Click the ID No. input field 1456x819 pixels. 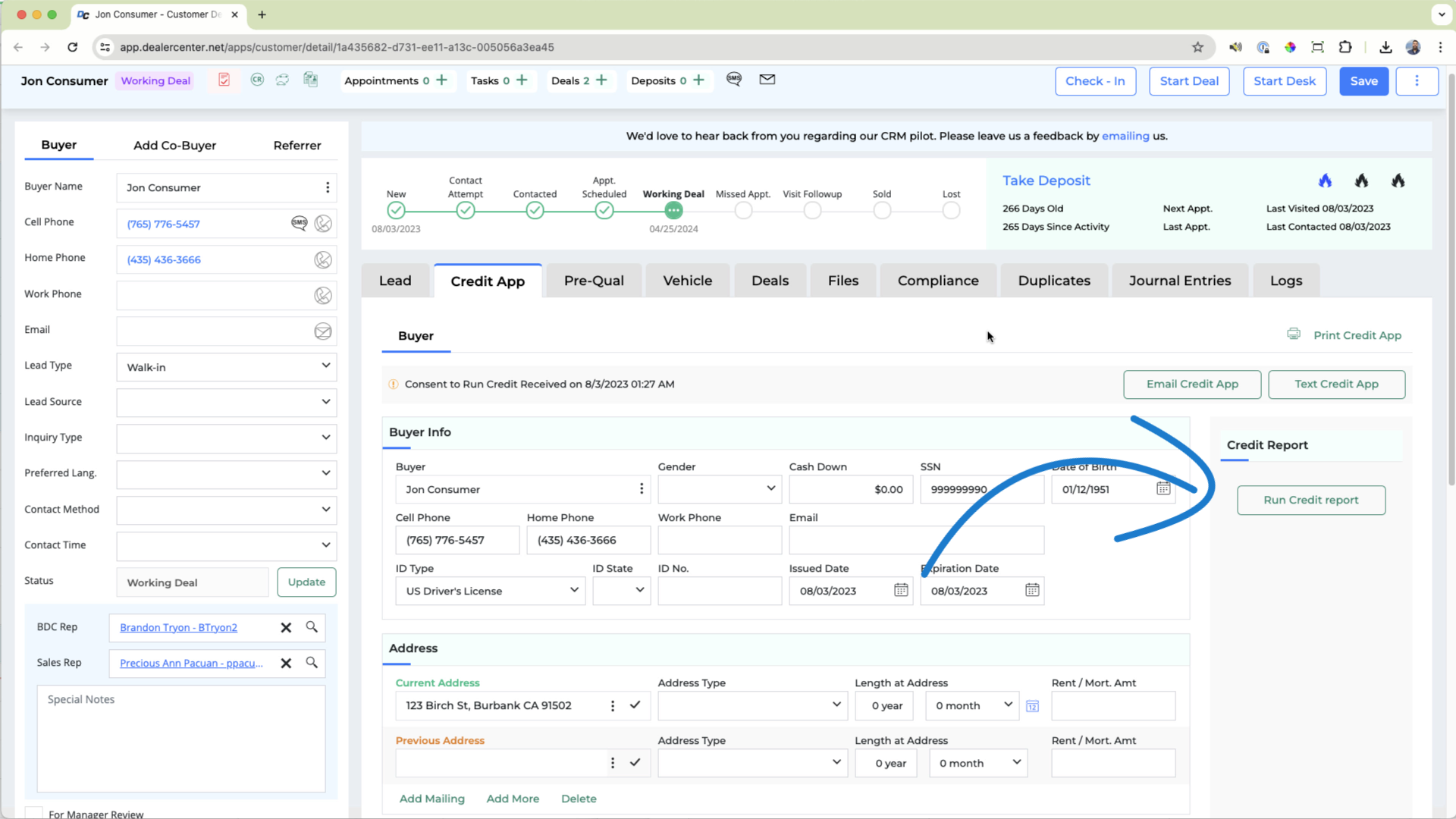(x=719, y=591)
